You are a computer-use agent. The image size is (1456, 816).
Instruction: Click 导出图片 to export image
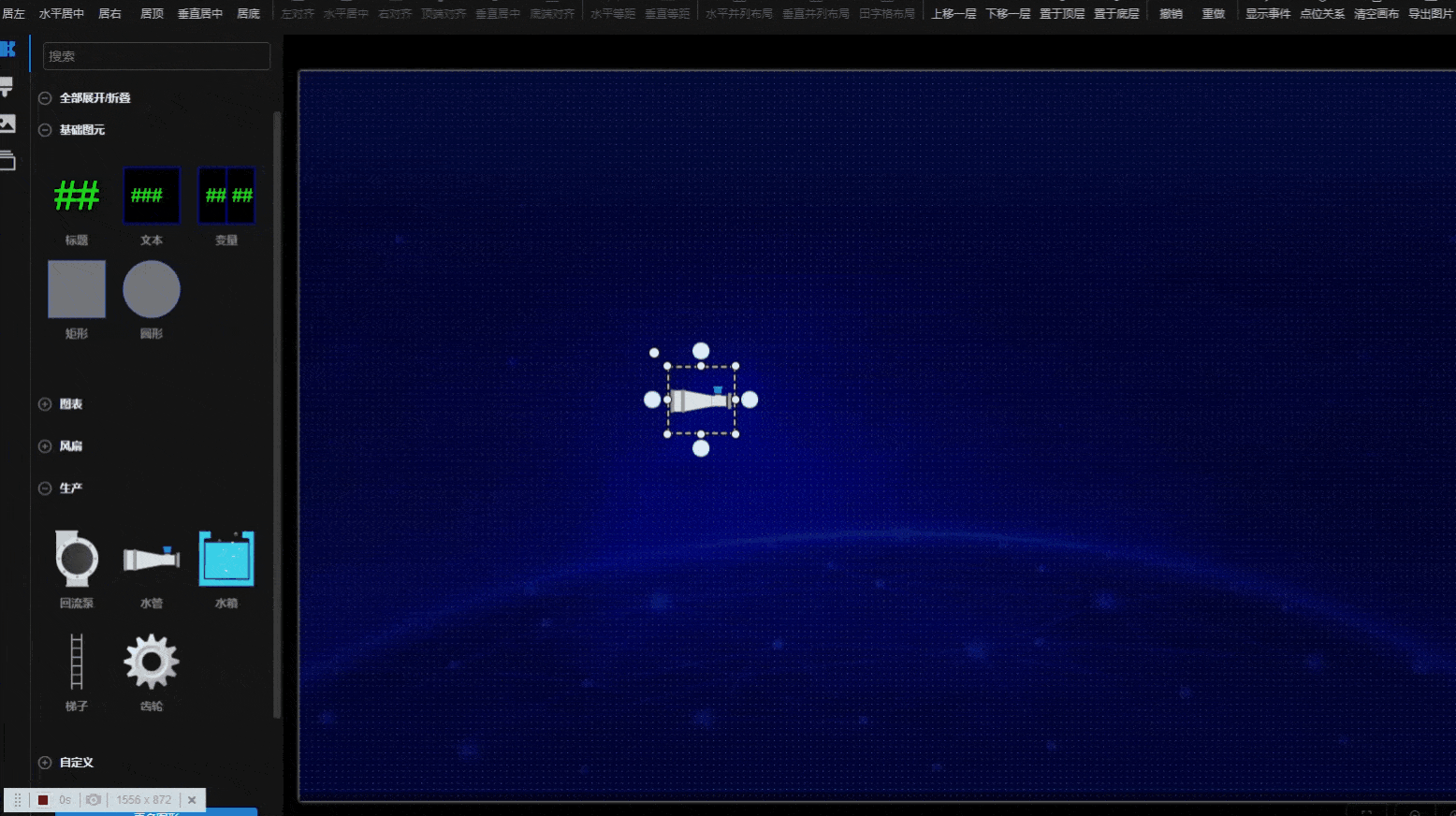pos(1431,13)
